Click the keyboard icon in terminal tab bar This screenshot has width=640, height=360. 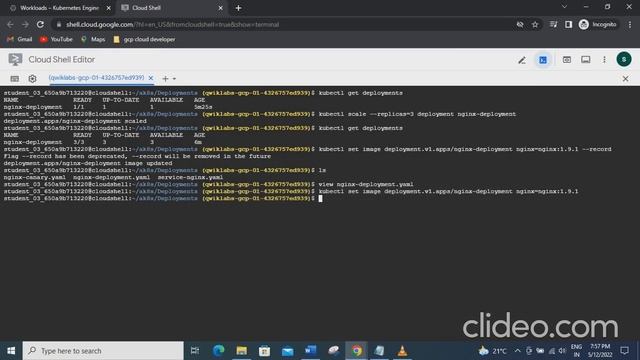pyautogui.click(x=15, y=78)
